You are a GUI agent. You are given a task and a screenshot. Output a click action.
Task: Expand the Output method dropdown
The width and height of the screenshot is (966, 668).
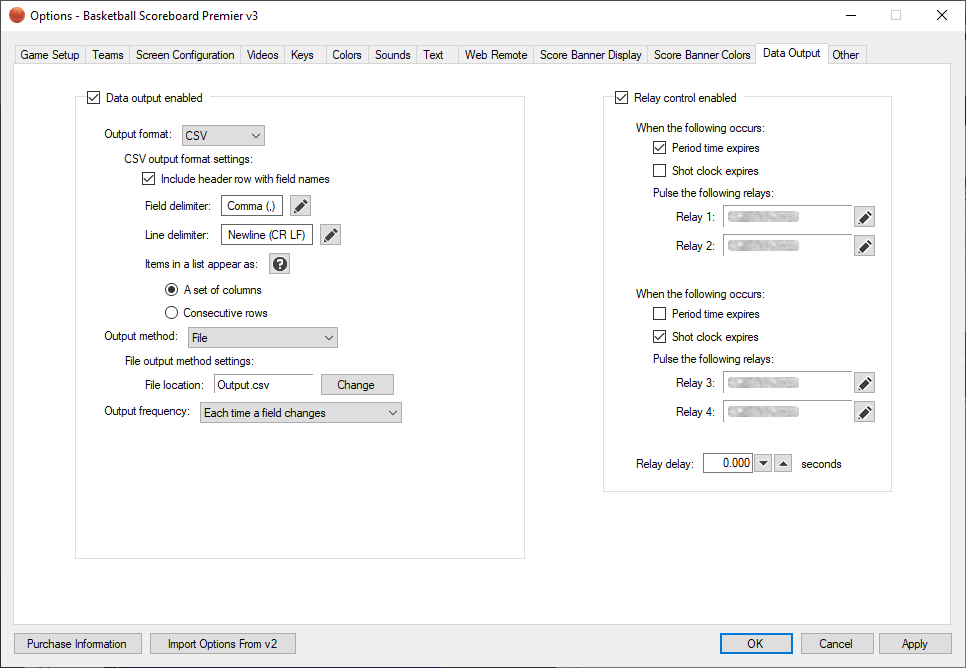tap(263, 338)
